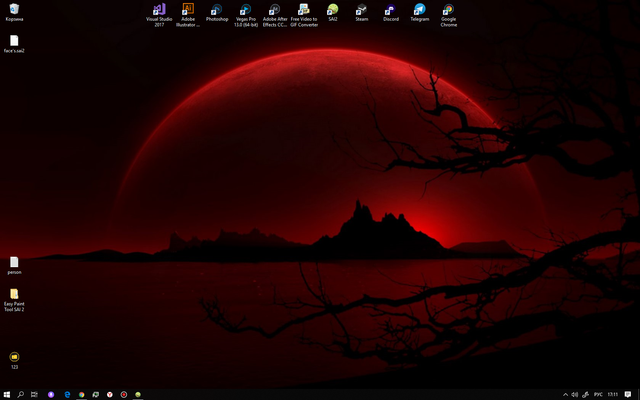Open the taskbar search magnifier
This screenshot has width=640, height=400.
tap(20, 394)
